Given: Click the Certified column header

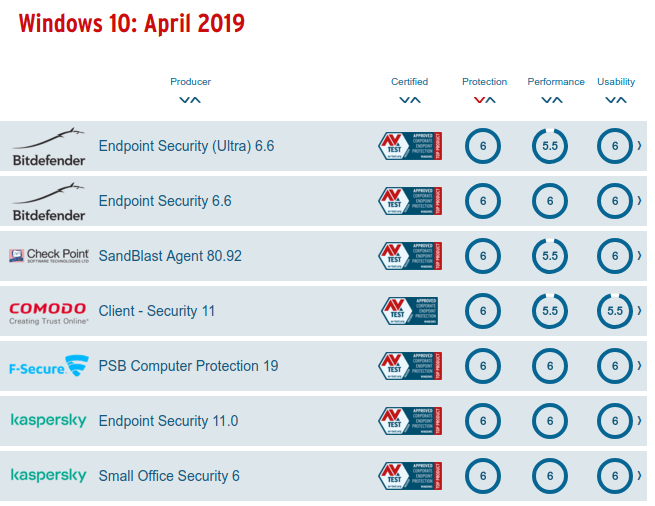Looking at the screenshot, I should tap(409, 81).
